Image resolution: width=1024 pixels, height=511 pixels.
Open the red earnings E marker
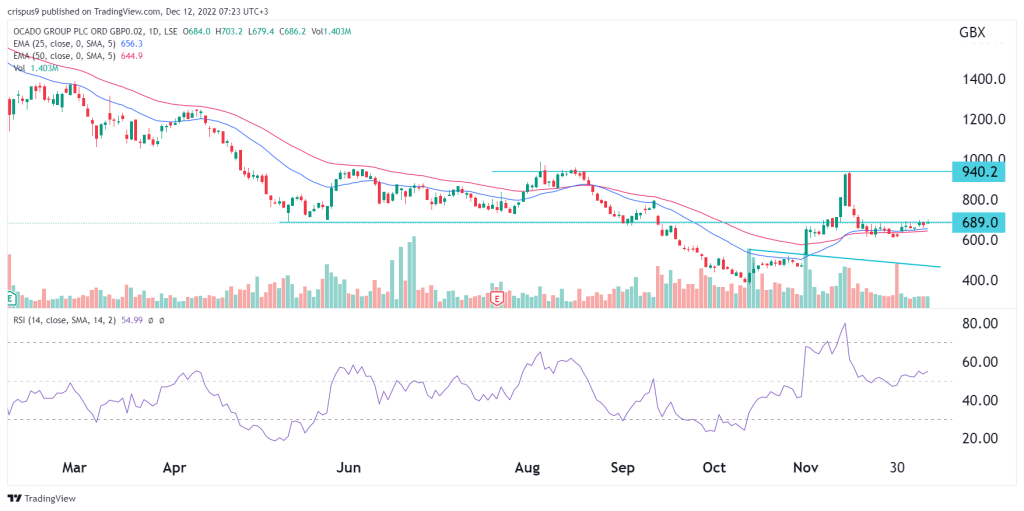coord(496,299)
